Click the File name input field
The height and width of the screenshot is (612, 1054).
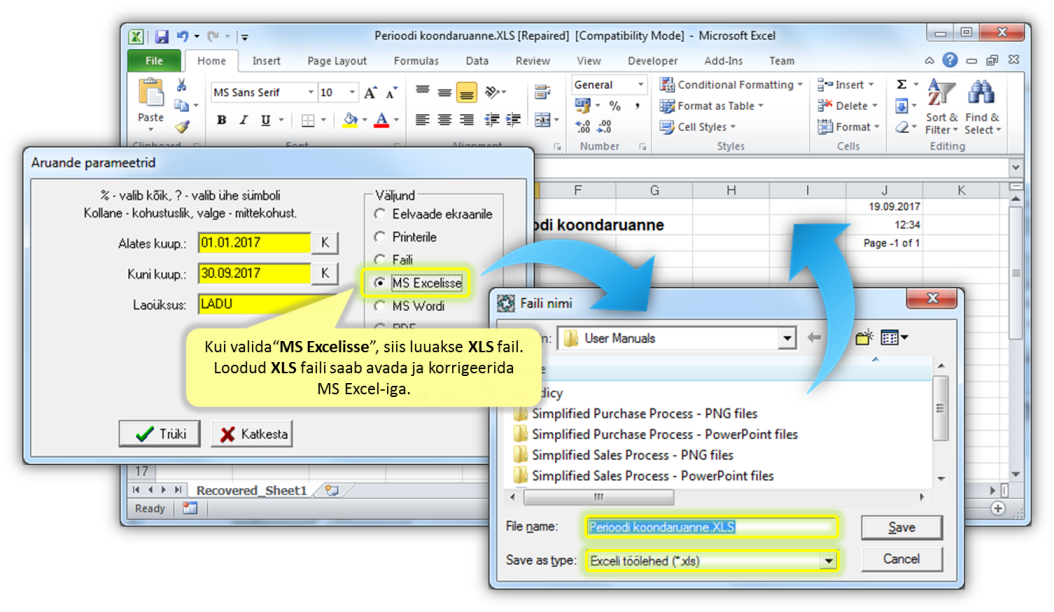click(712, 527)
